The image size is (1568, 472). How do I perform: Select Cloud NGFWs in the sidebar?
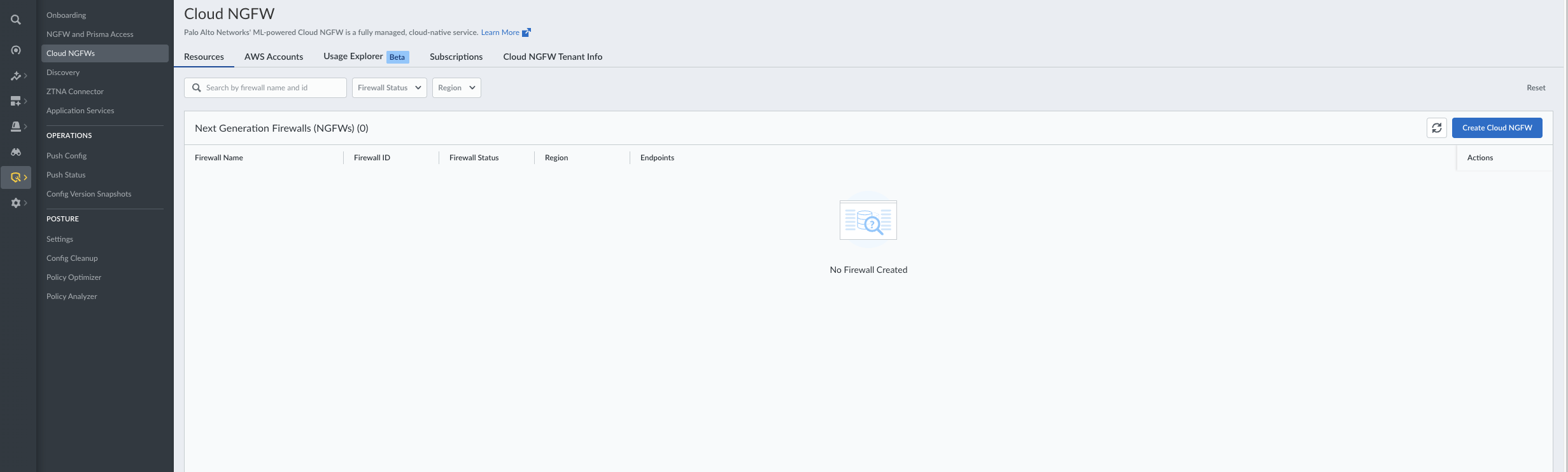(x=105, y=53)
